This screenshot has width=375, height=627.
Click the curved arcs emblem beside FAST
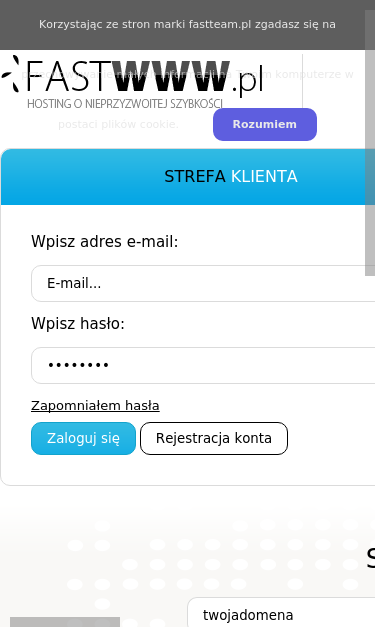(x=11, y=74)
